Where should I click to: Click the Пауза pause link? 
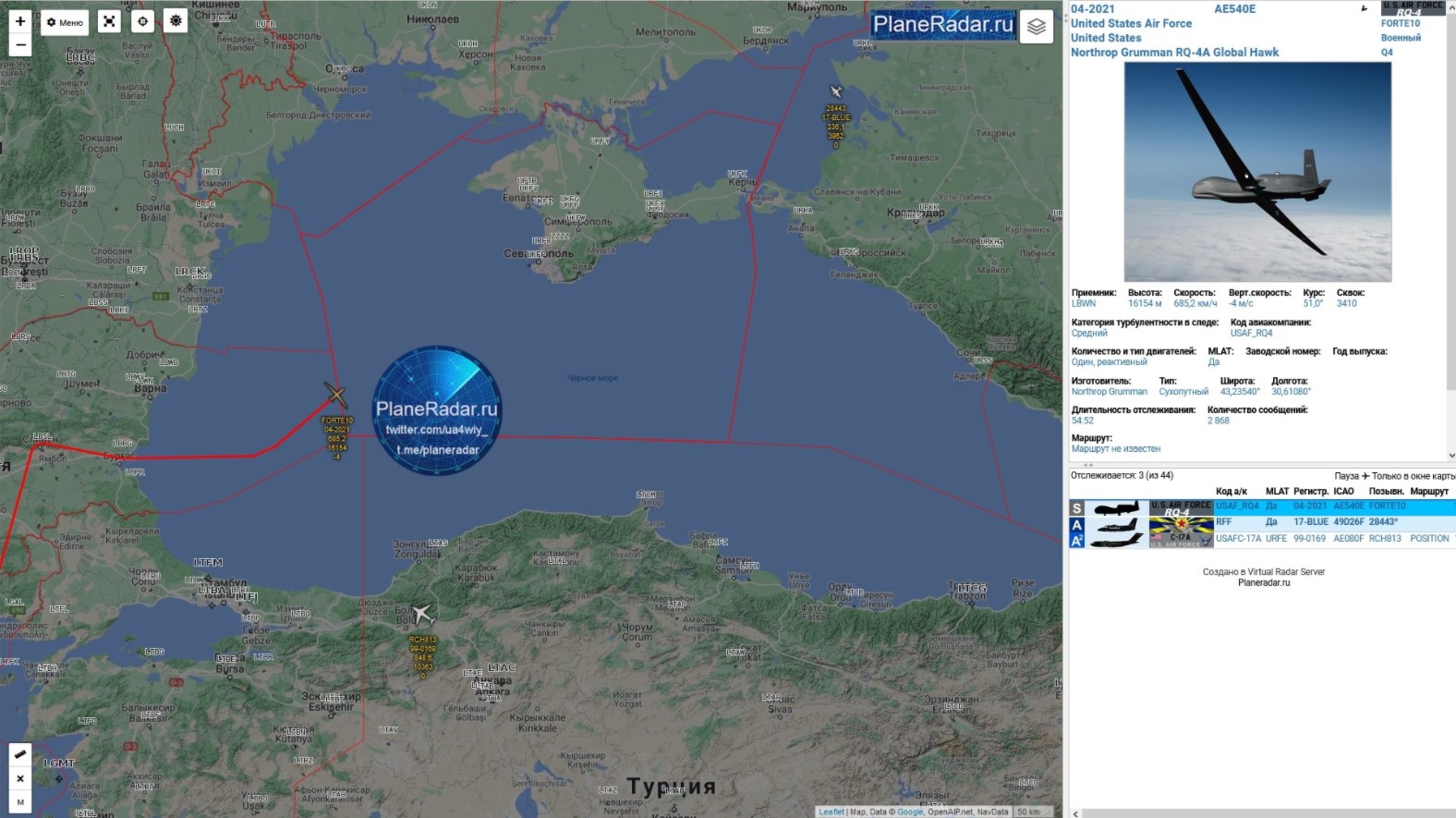(1347, 476)
